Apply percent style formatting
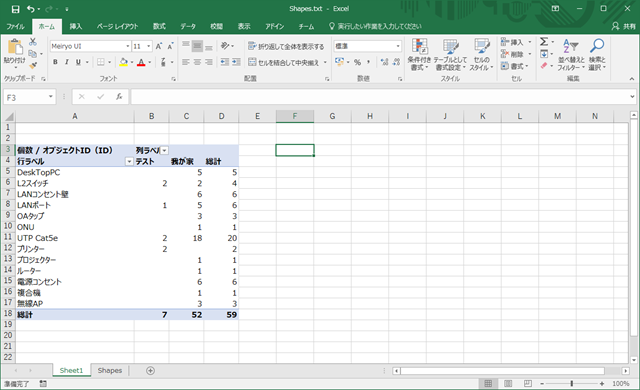The image size is (640, 390). pos(357,62)
